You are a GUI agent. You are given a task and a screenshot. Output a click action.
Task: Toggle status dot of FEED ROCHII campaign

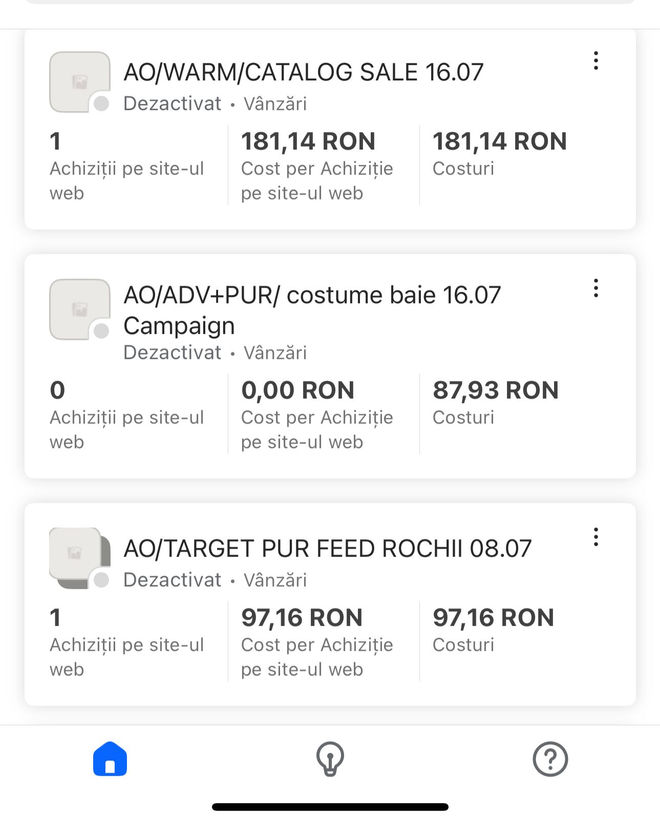pos(101,580)
